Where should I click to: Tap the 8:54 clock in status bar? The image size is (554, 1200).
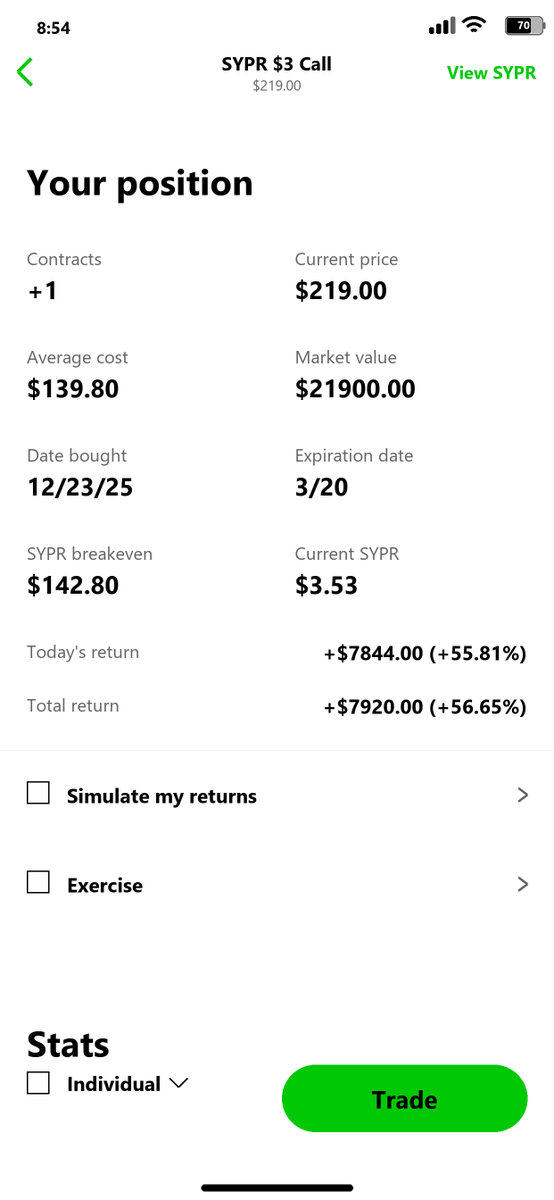pos(53,28)
